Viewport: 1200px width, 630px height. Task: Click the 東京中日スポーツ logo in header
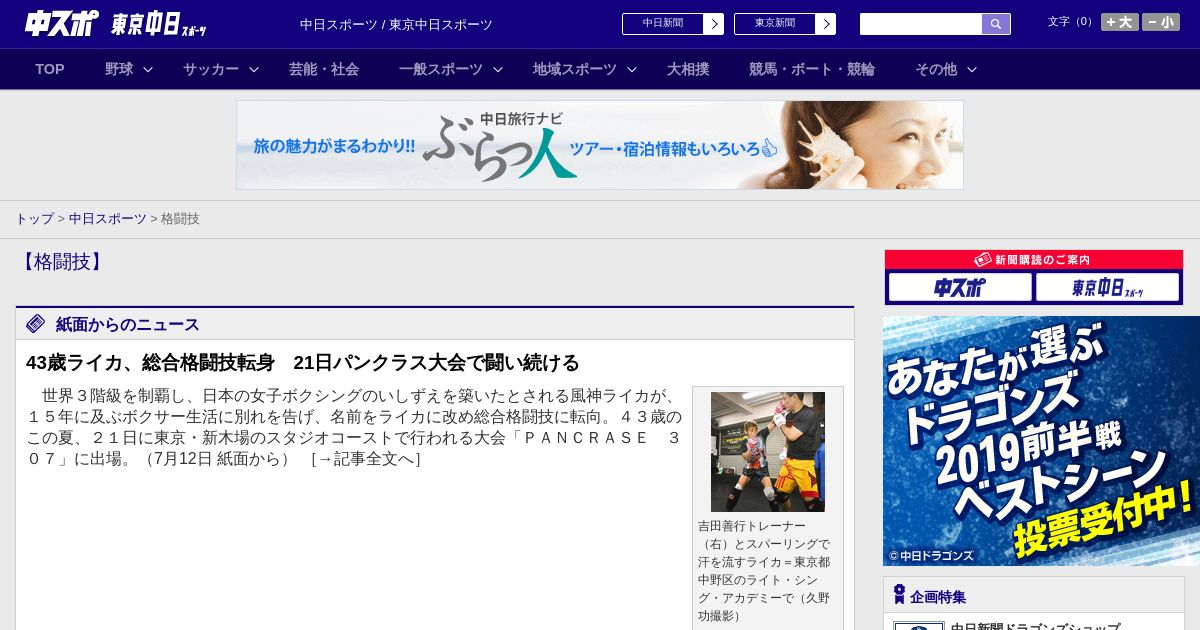pos(159,25)
